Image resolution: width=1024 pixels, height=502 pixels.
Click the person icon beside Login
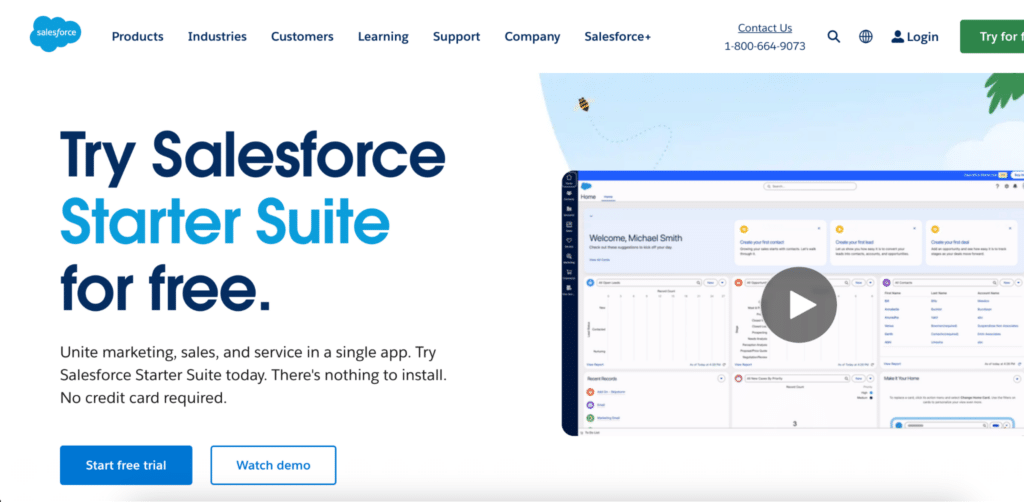(x=897, y=37)
